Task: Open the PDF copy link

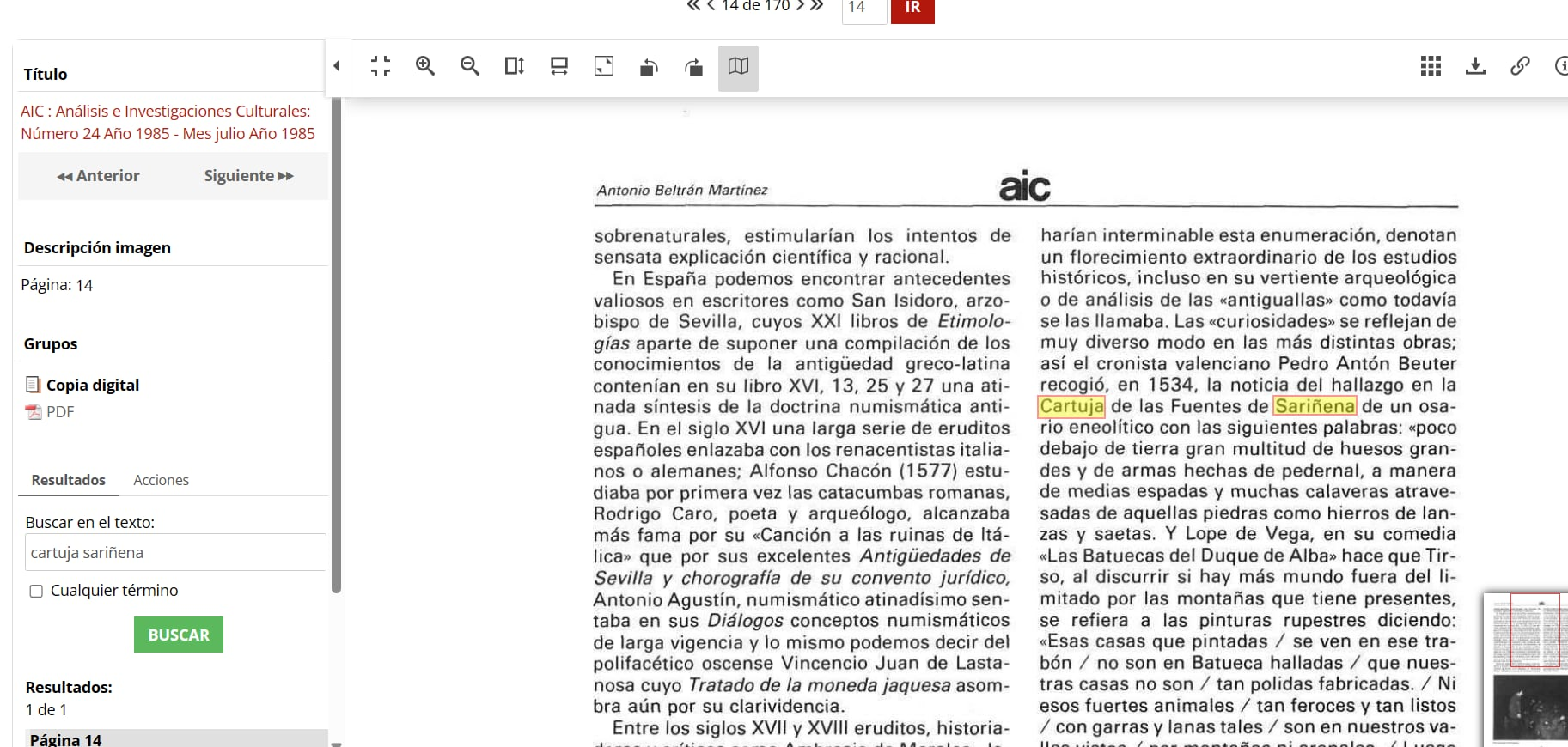Action: [59, 412]
